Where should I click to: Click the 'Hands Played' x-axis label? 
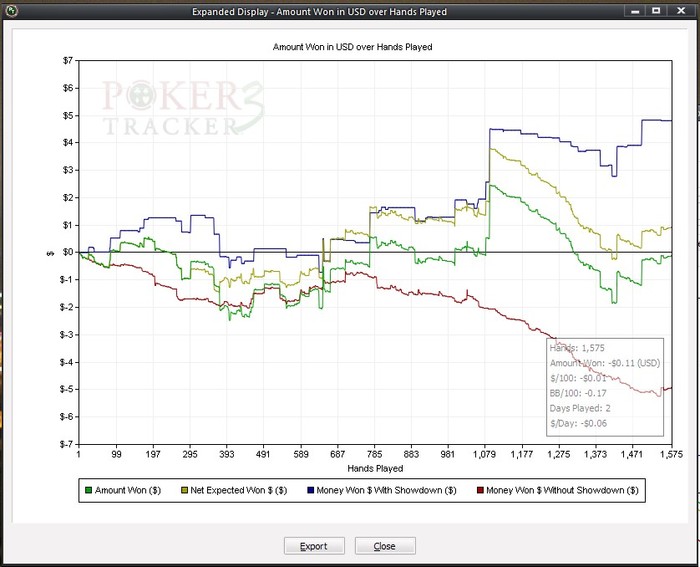tap(375, 468)
